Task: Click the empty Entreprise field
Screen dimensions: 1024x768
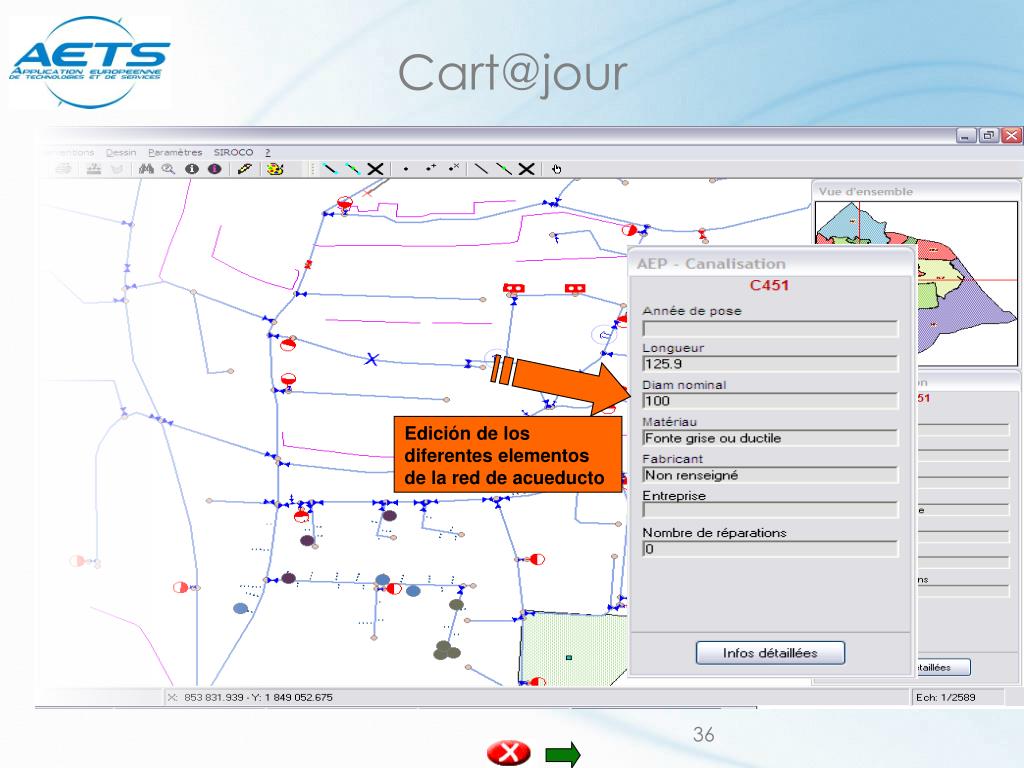Action: [x=770, y=510]
